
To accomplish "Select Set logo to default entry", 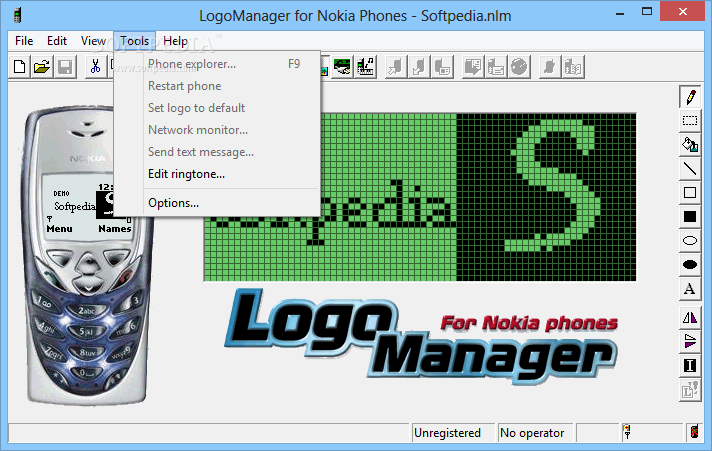I will pyautogui.click(x=217, y=108).
